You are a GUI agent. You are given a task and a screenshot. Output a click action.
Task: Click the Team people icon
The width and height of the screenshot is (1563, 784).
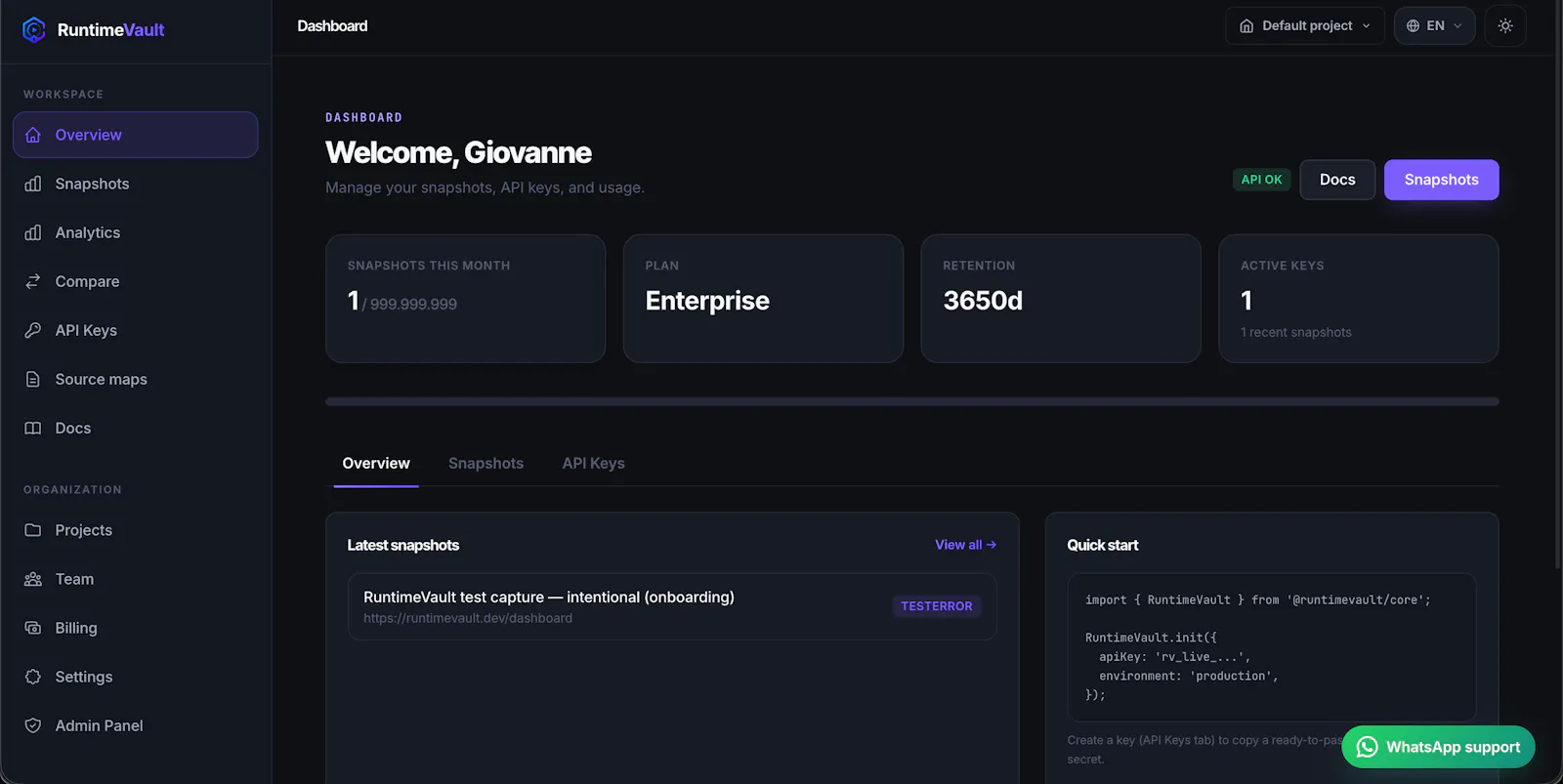[33, 579]
